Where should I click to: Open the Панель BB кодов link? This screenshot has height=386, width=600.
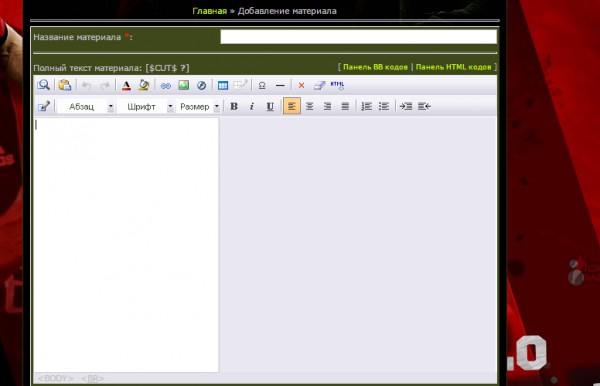375,67
